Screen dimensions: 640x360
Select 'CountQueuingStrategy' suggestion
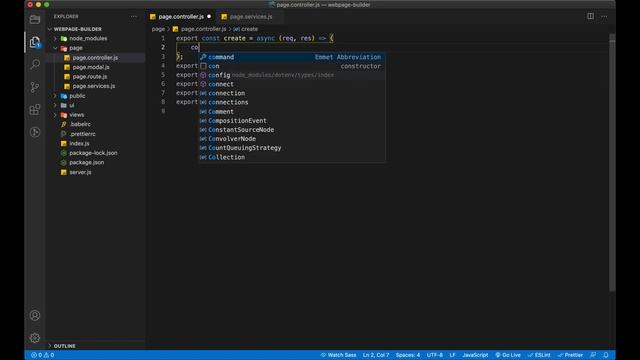click(291, 148)
